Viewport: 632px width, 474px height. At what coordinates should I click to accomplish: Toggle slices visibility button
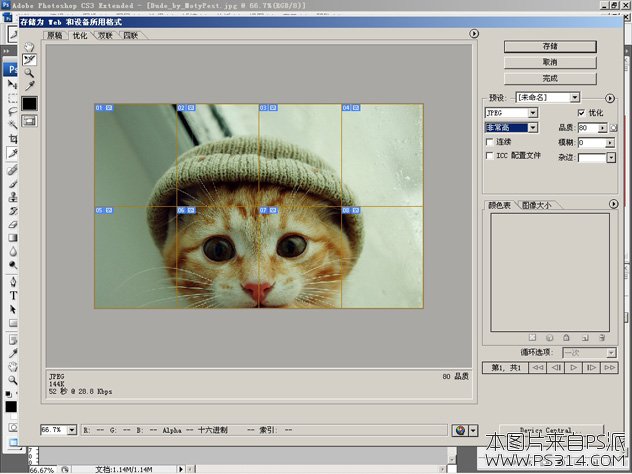(x=30, y=120)
